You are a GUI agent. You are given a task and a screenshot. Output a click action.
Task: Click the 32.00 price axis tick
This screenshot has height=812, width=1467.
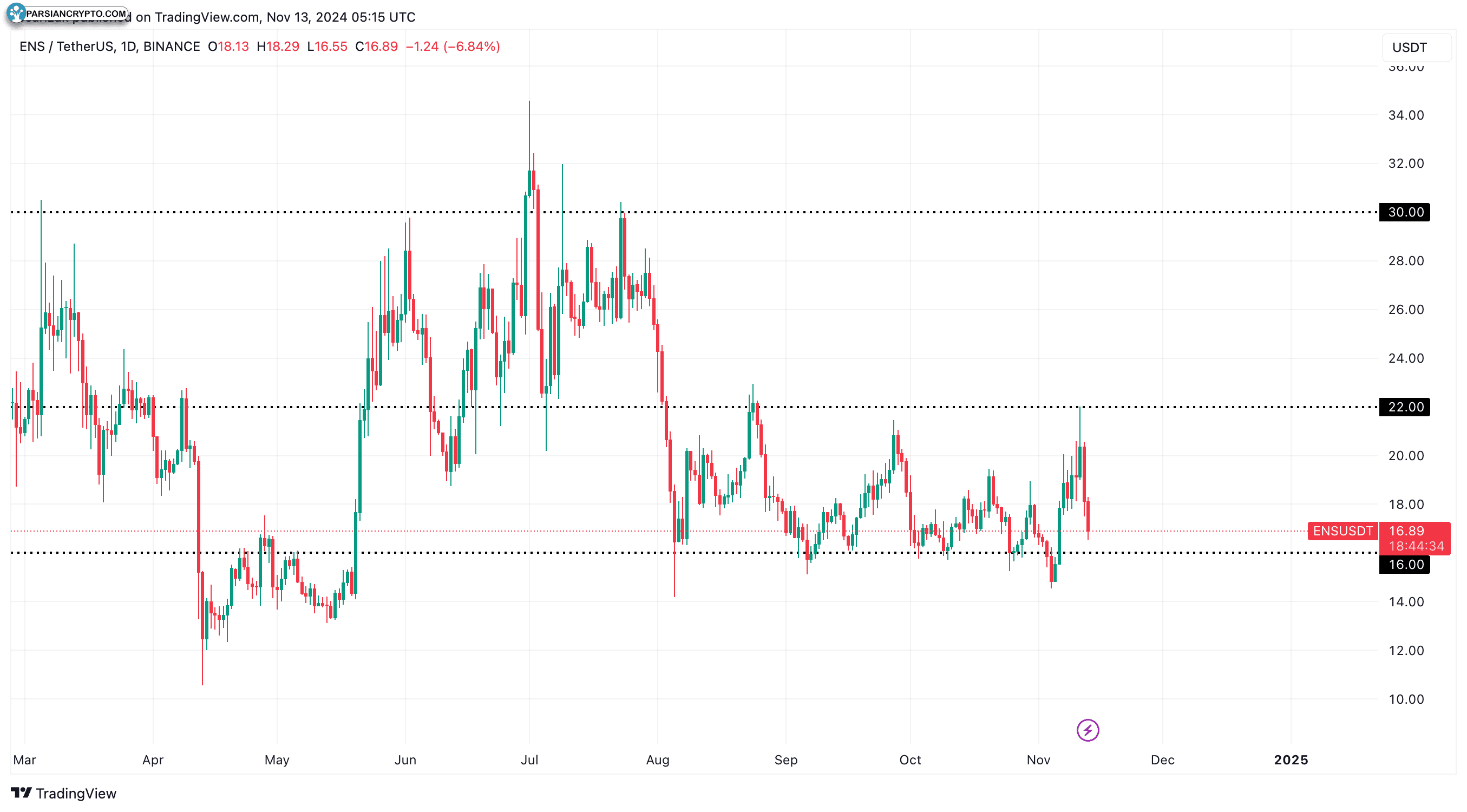1405,163
